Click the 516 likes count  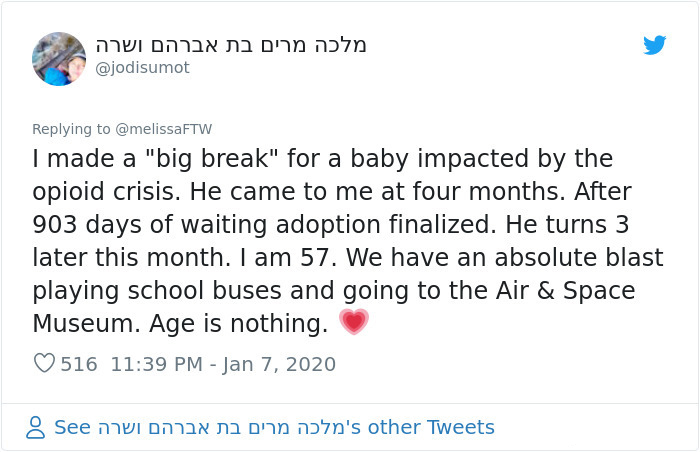click(79, 364)
